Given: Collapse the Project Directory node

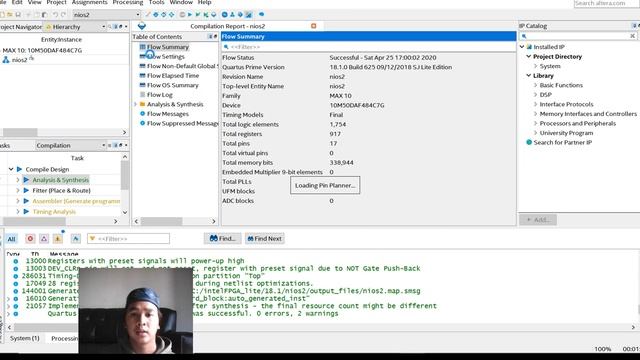Looking at the screenshot, I should 529,56.
